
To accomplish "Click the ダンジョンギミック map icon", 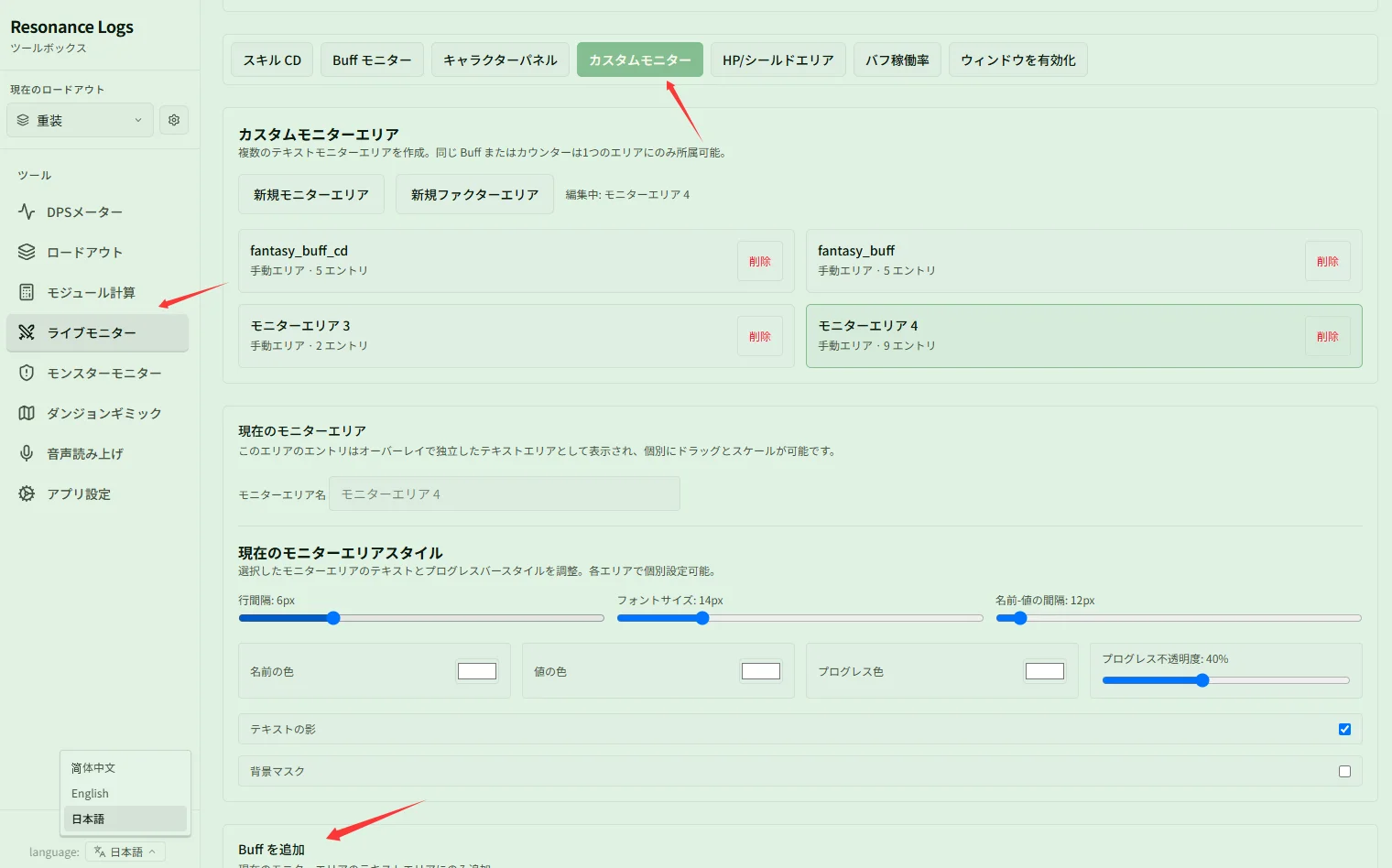I will coord(27,413).
